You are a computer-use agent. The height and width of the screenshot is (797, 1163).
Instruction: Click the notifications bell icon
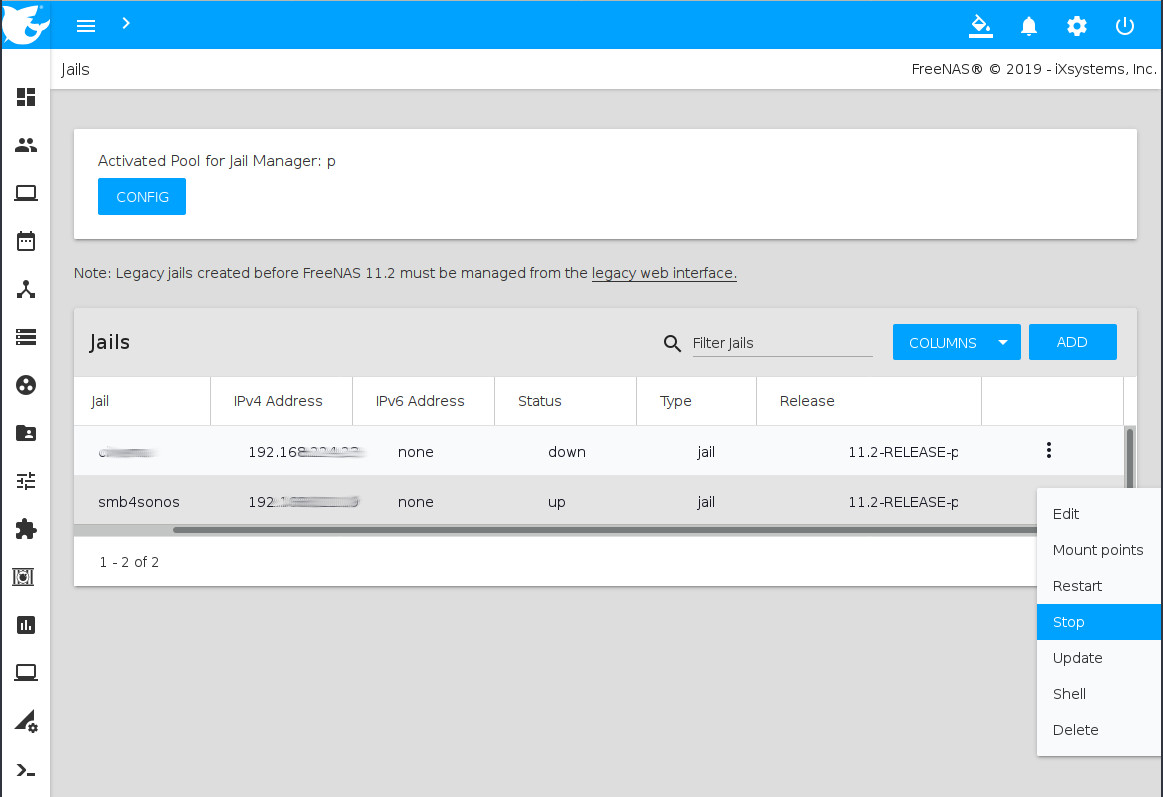1029,26
